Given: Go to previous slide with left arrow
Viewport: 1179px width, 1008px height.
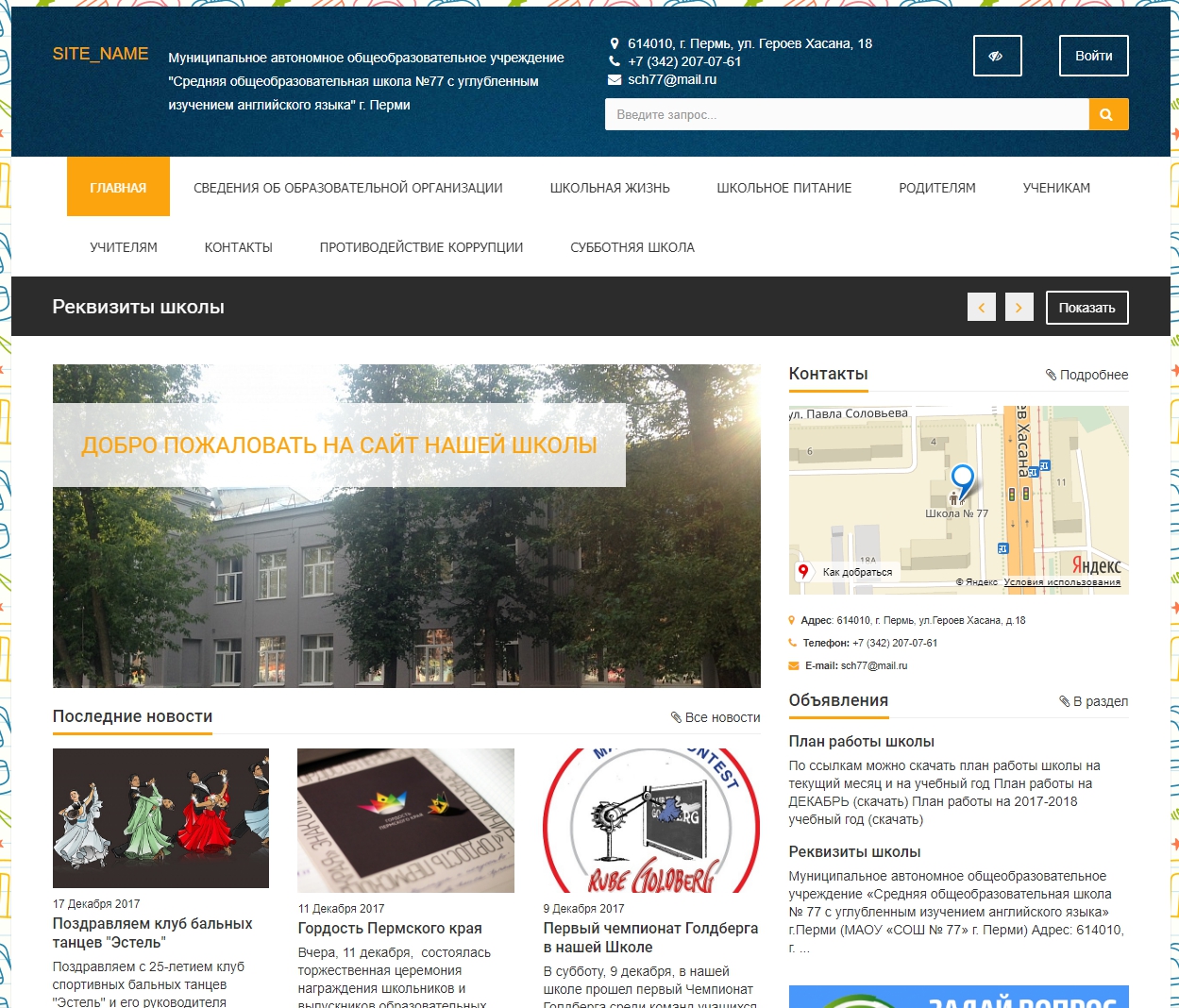Looking at the screenshot, I should click(x=982, y=308).
